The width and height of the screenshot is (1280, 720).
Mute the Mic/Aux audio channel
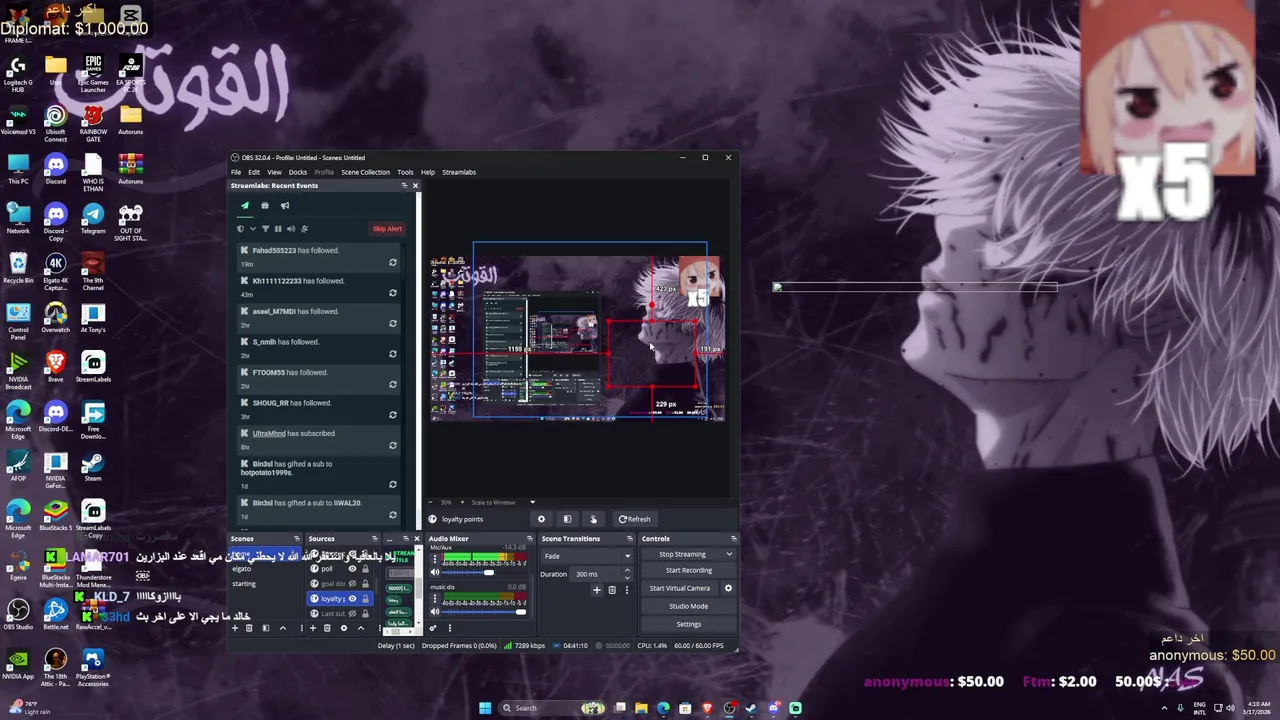(435, 572)
